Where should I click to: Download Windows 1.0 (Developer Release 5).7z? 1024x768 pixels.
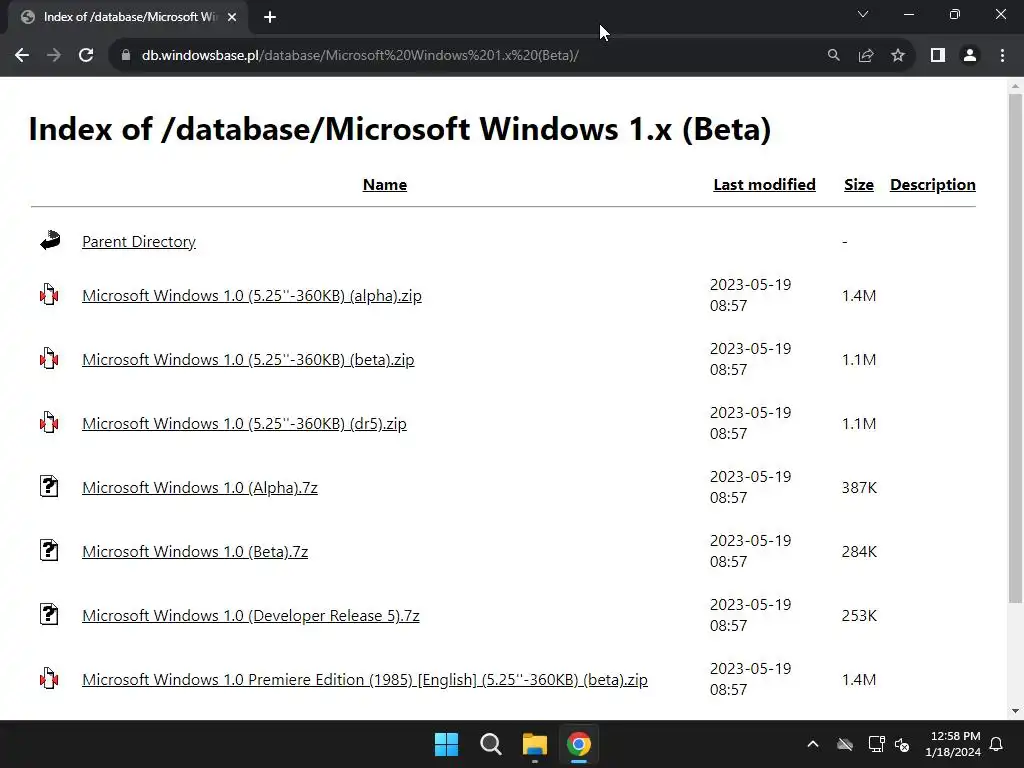point(251,616)
